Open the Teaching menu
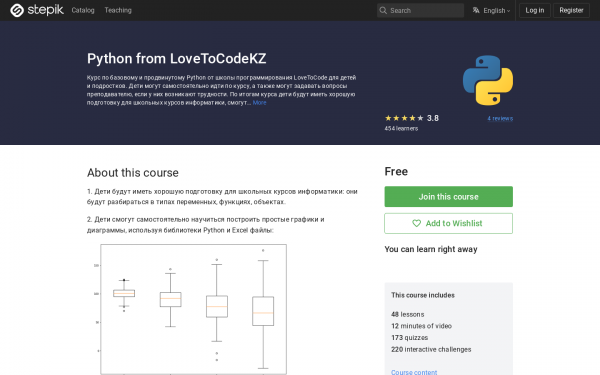This screenshot has width=600, height=375. pyautogui.click(x=118, y=10)
